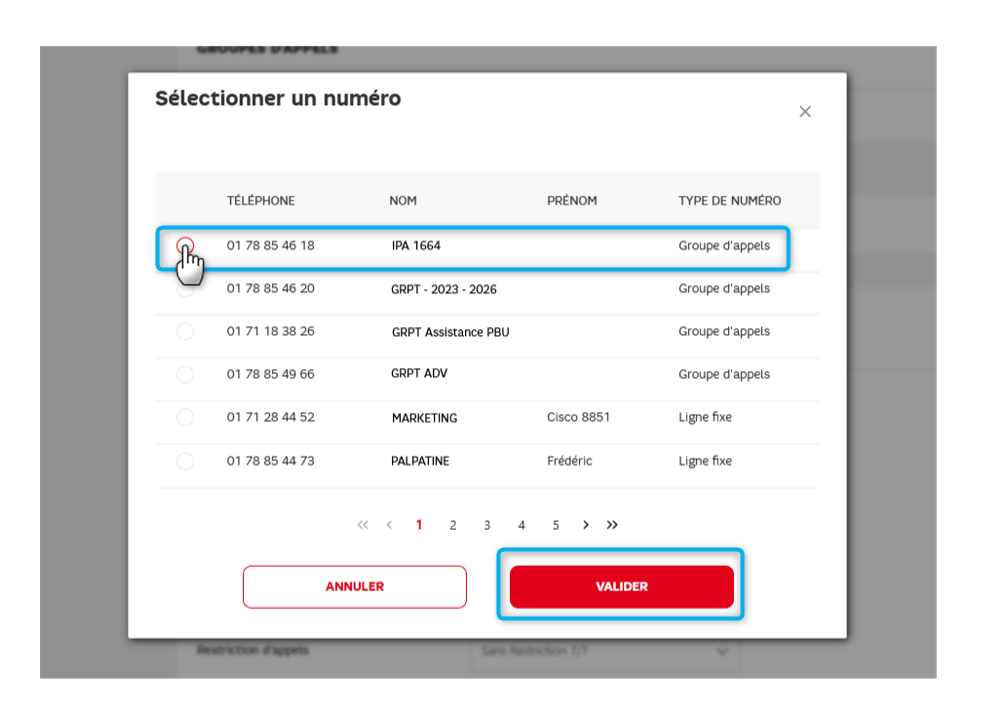Go to next page arrow
This screenshot has height=721, width=985.
pyautogui.click(x=586, y=525)
